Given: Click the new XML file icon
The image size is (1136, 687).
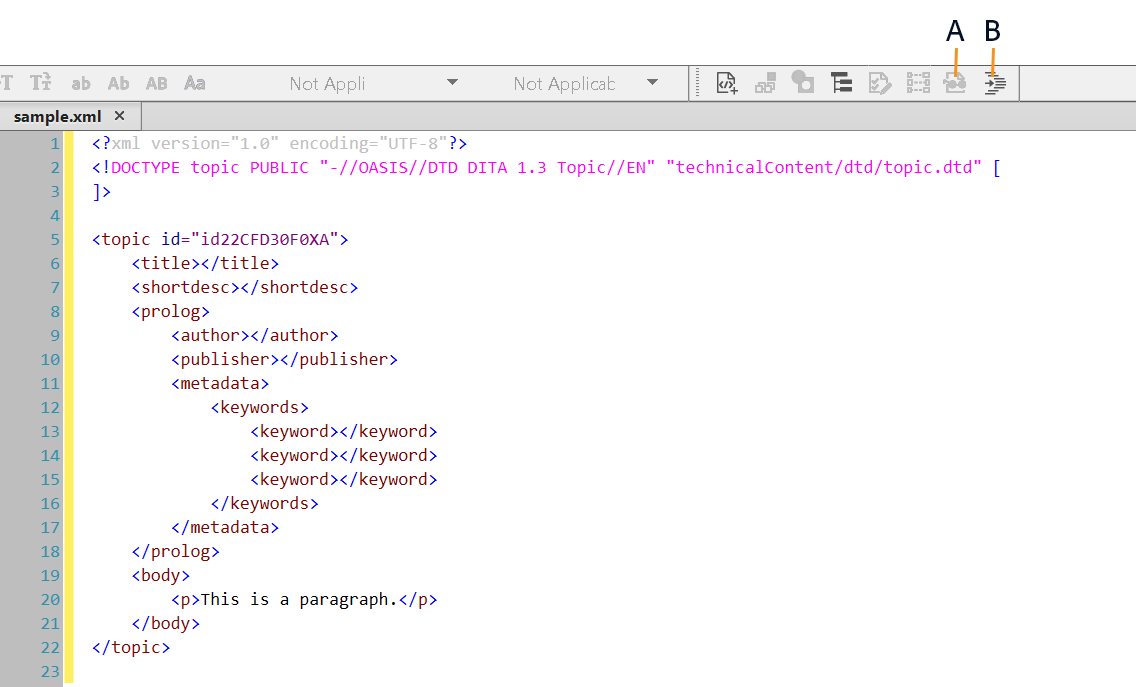Looking at the screenshot, I should (x=727, y=84).
